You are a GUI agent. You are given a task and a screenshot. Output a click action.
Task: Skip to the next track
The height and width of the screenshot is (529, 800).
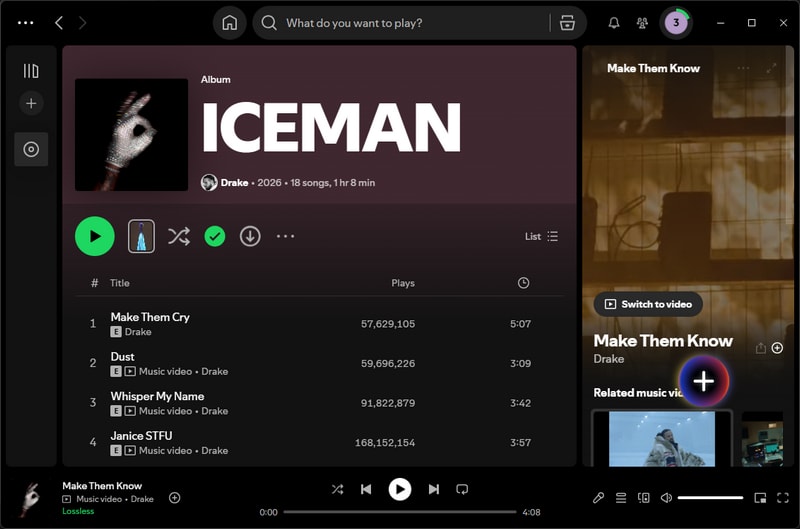(x=434, y=489)
